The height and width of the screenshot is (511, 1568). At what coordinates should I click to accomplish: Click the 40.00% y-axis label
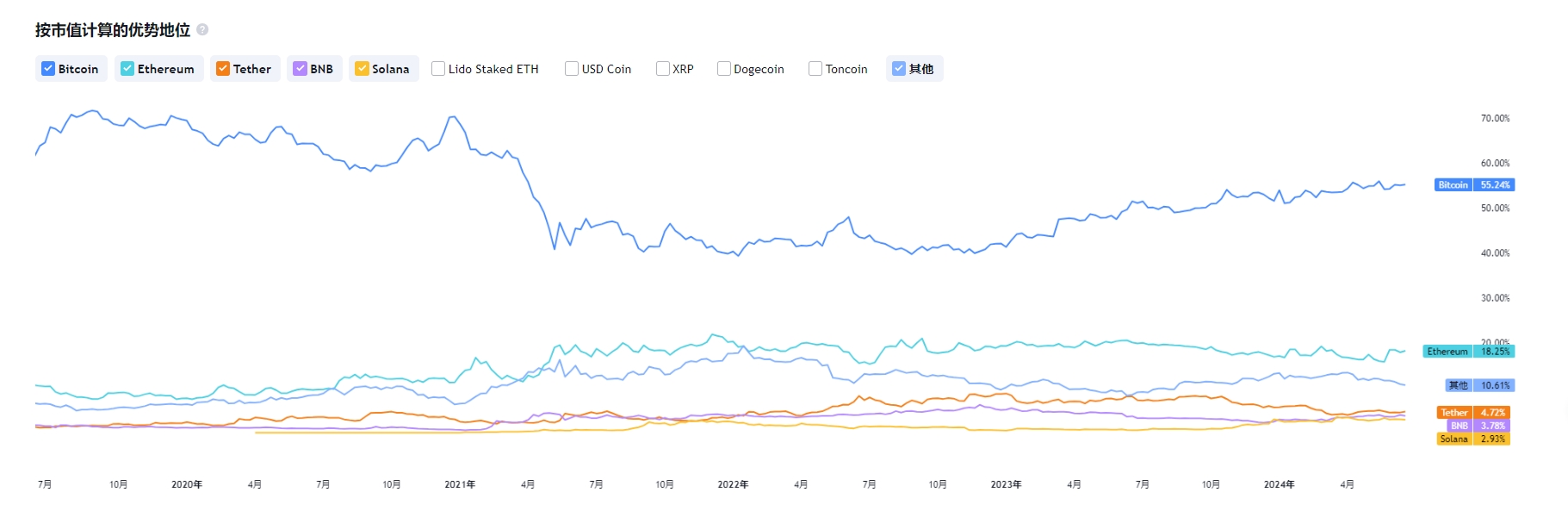pos(1495,252)
